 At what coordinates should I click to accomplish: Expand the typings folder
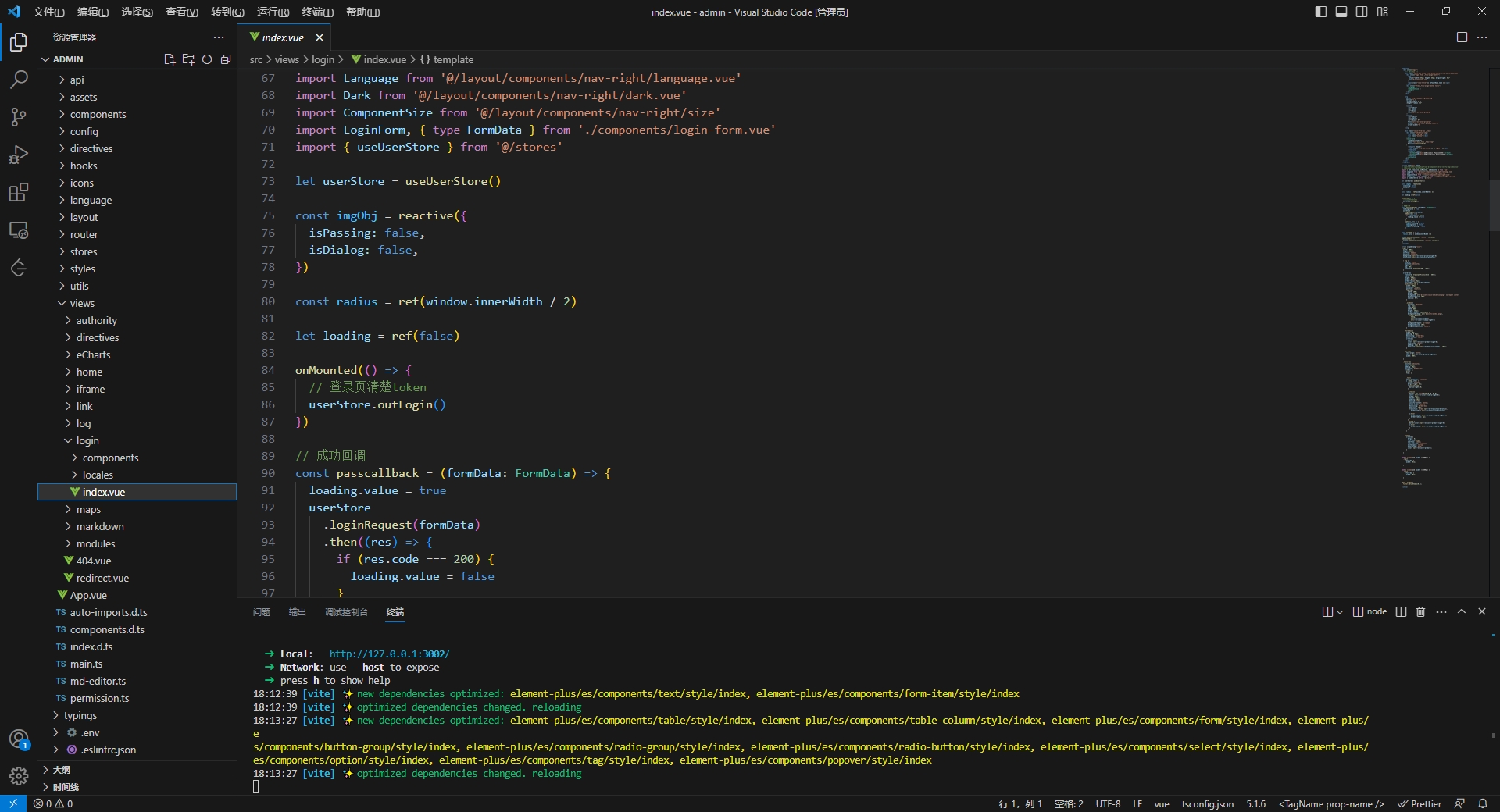pos(137,715)
